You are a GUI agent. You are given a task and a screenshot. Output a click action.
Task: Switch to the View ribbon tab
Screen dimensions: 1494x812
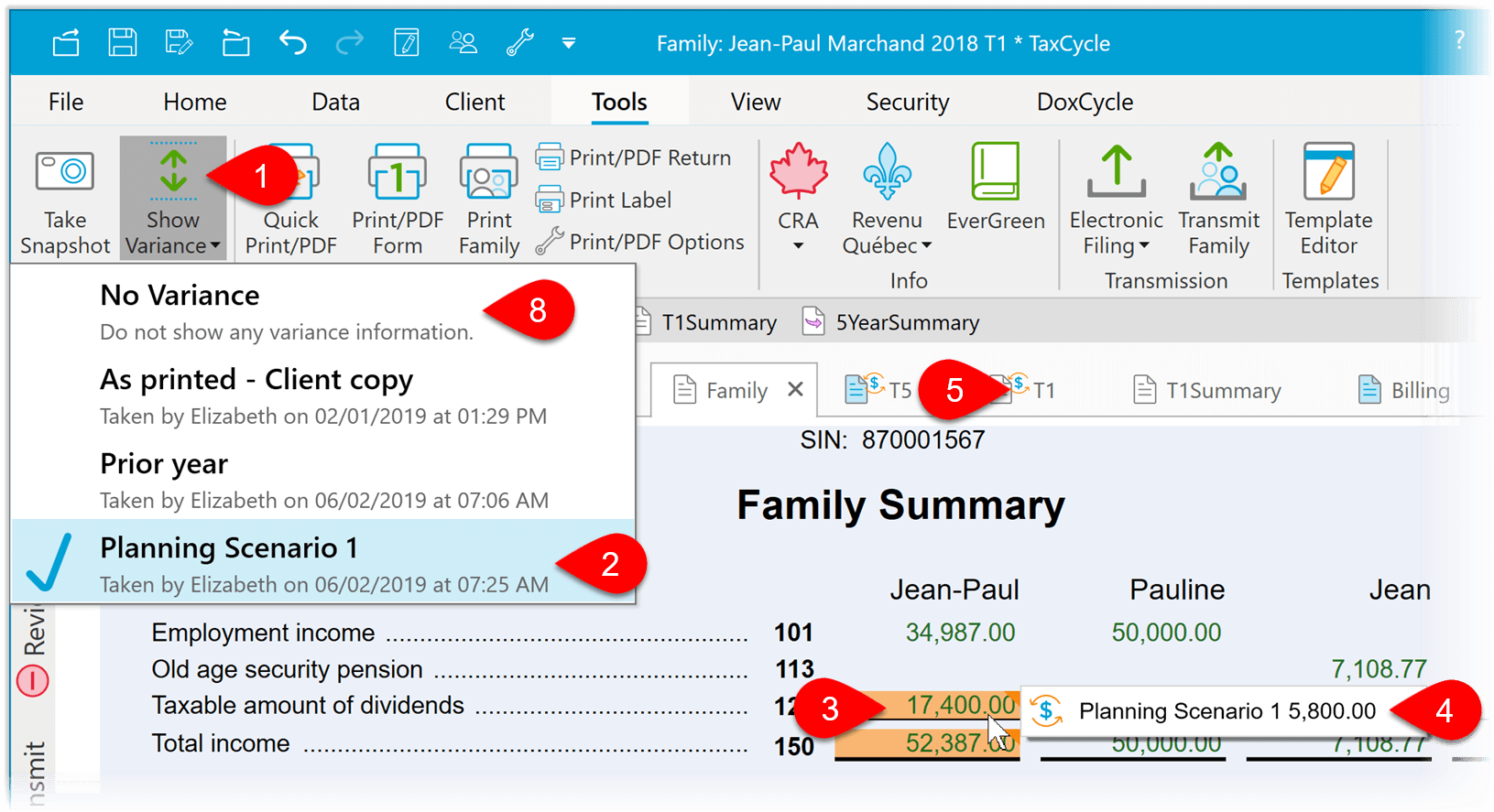point(756,102)
